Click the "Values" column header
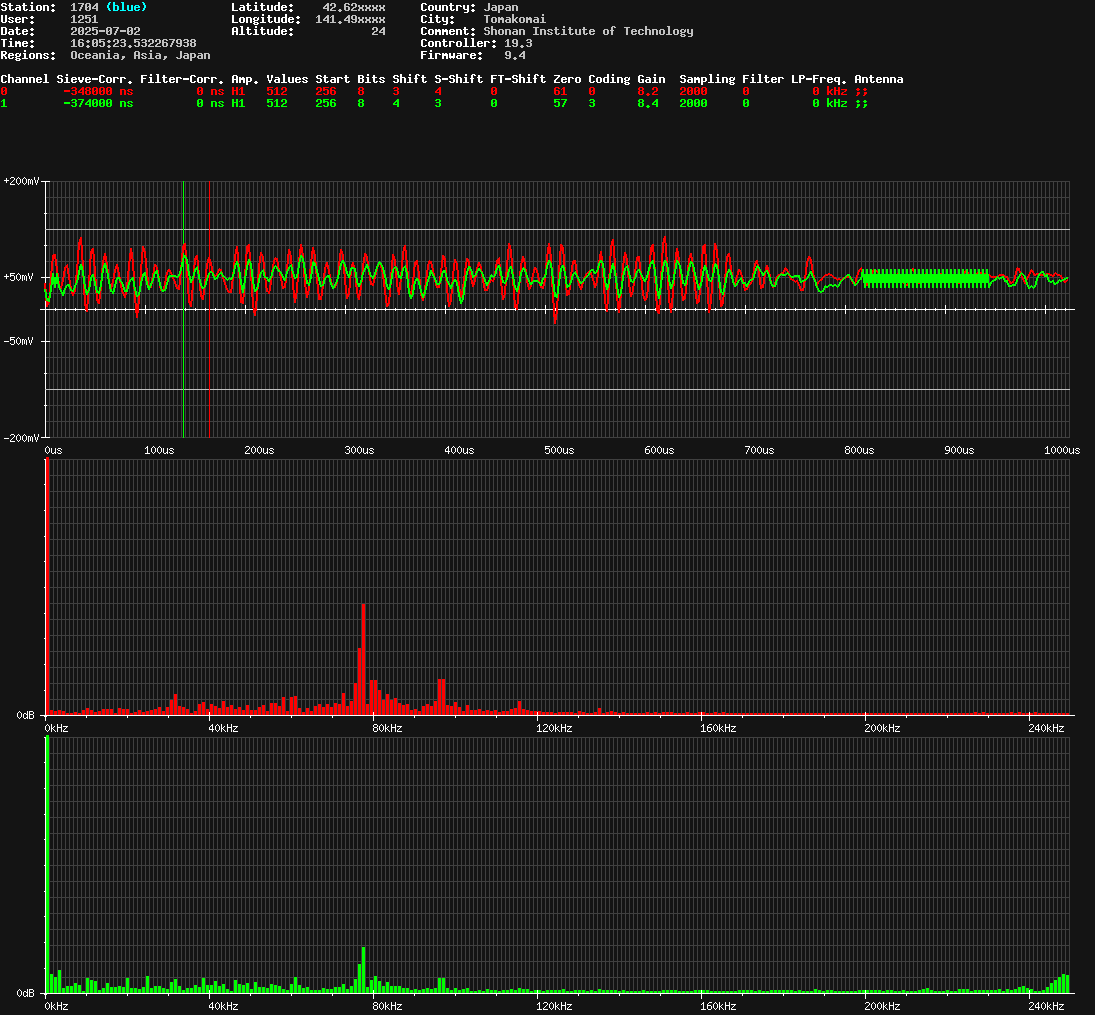 (287, 79)
